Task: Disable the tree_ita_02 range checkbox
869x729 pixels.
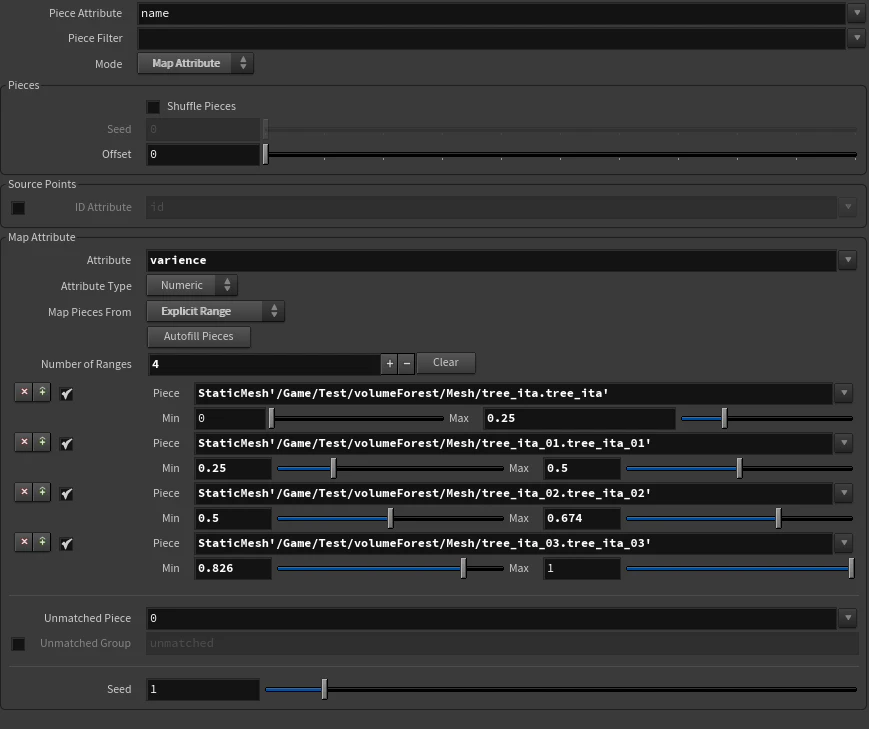Action: (x=67, y=494)
